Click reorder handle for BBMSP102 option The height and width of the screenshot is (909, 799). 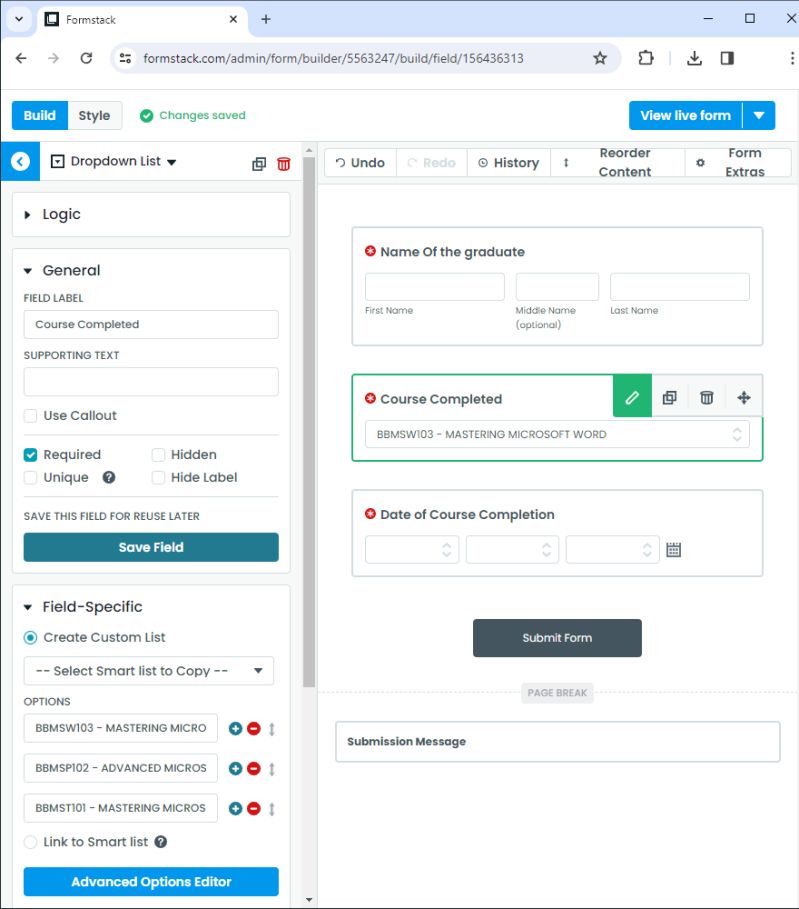271,769
